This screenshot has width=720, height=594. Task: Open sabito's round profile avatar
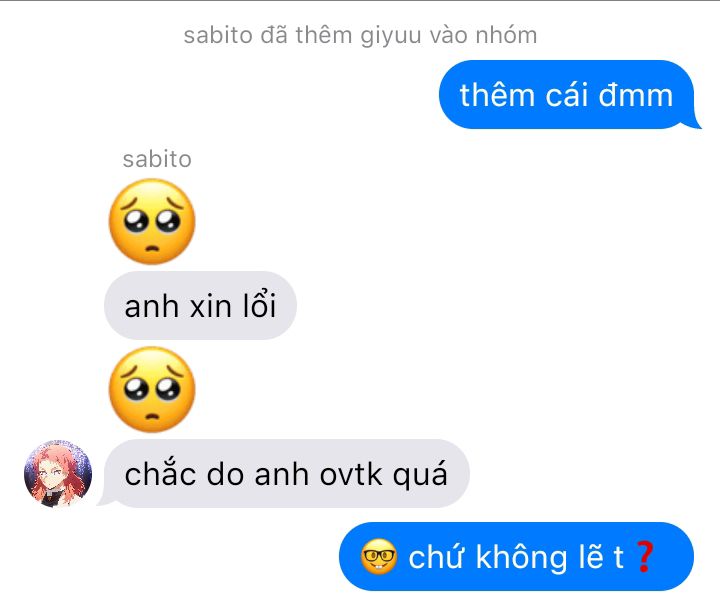[x=58, y=473]
